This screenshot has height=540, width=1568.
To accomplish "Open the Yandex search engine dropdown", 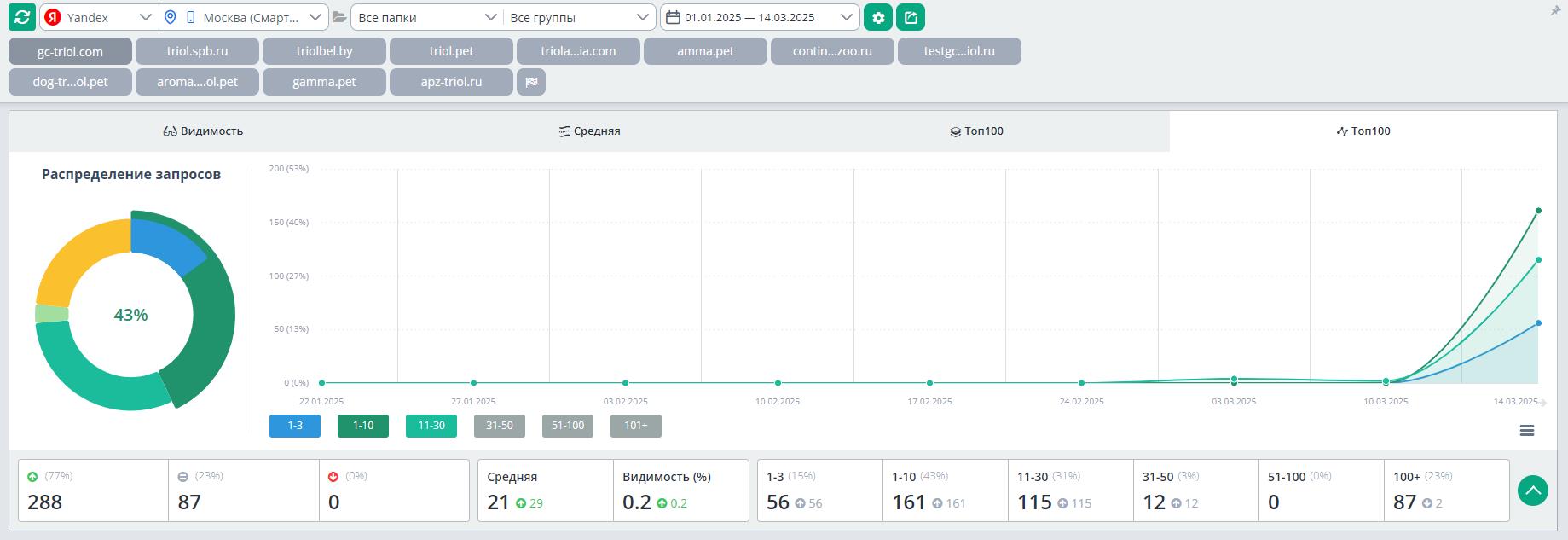I will [98, 17].
